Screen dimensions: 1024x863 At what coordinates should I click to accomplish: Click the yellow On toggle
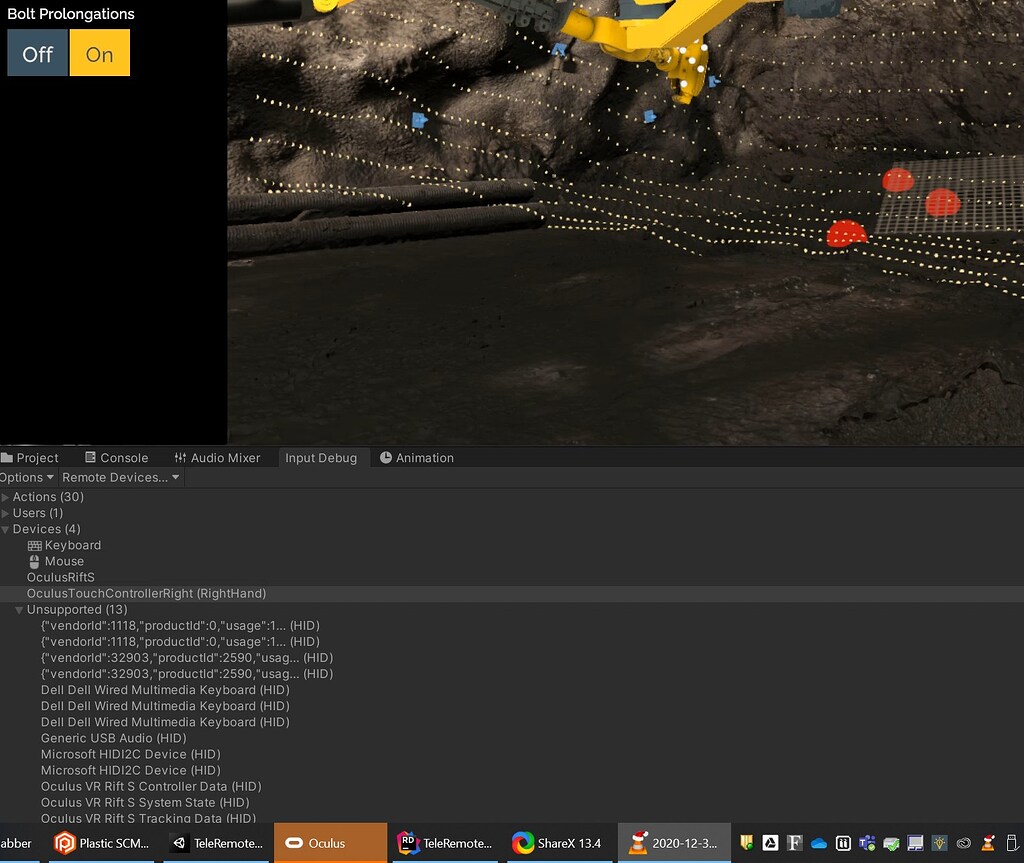(99, 54)
